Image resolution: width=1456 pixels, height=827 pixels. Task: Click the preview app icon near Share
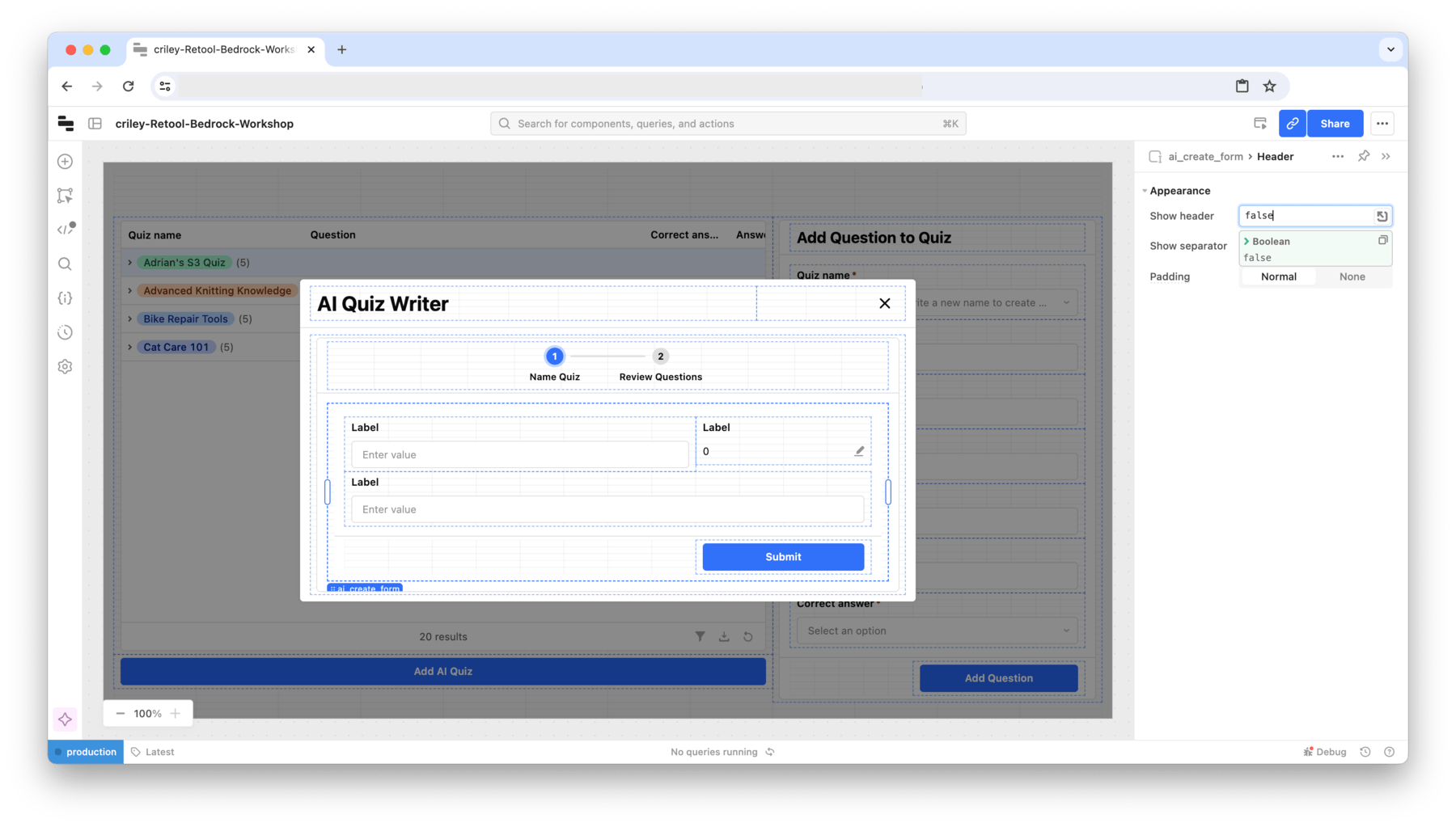point(1260,124)
